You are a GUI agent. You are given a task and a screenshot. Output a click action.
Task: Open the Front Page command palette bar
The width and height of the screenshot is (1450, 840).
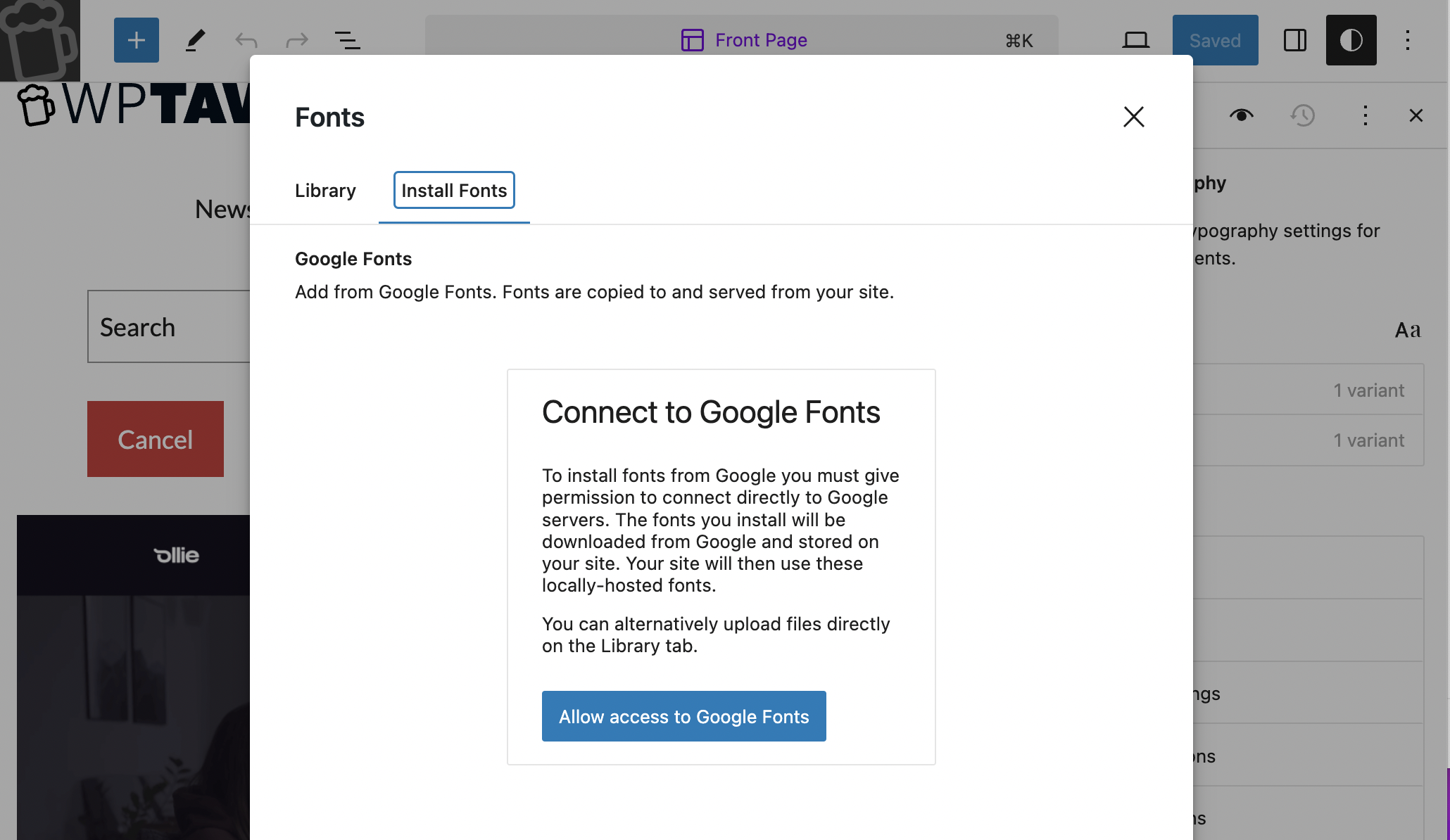tap(741, 40)
